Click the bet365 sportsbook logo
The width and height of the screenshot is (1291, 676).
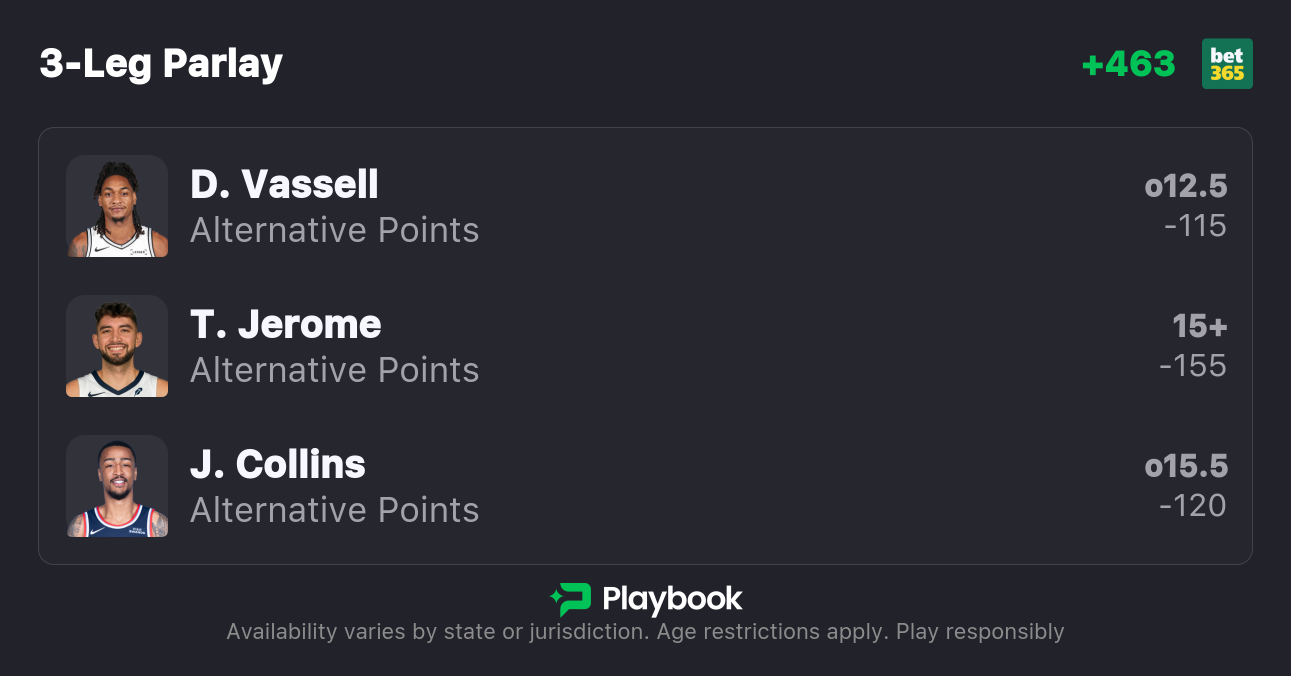pyautogui.click(x=1227, y=64)
